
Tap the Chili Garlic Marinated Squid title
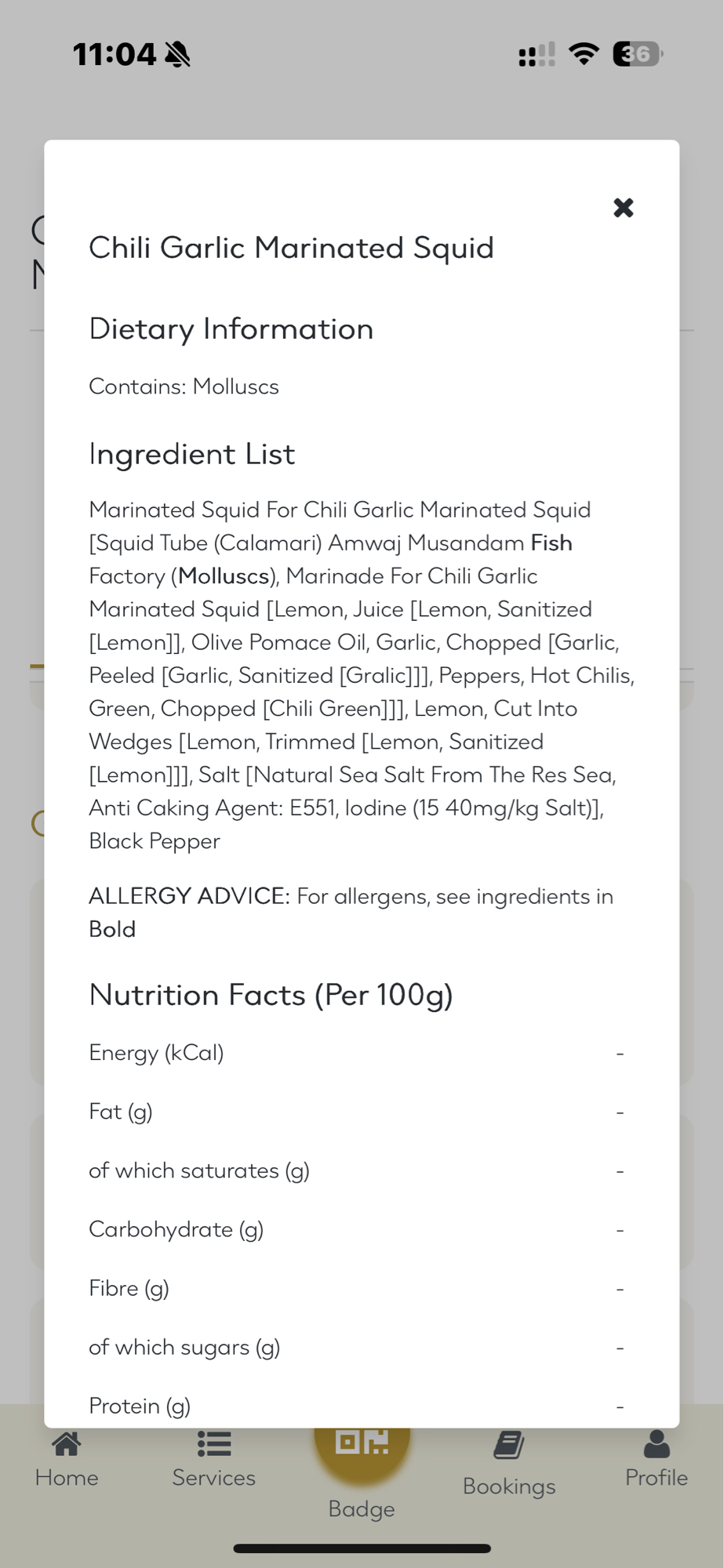(x=291, y=248)
